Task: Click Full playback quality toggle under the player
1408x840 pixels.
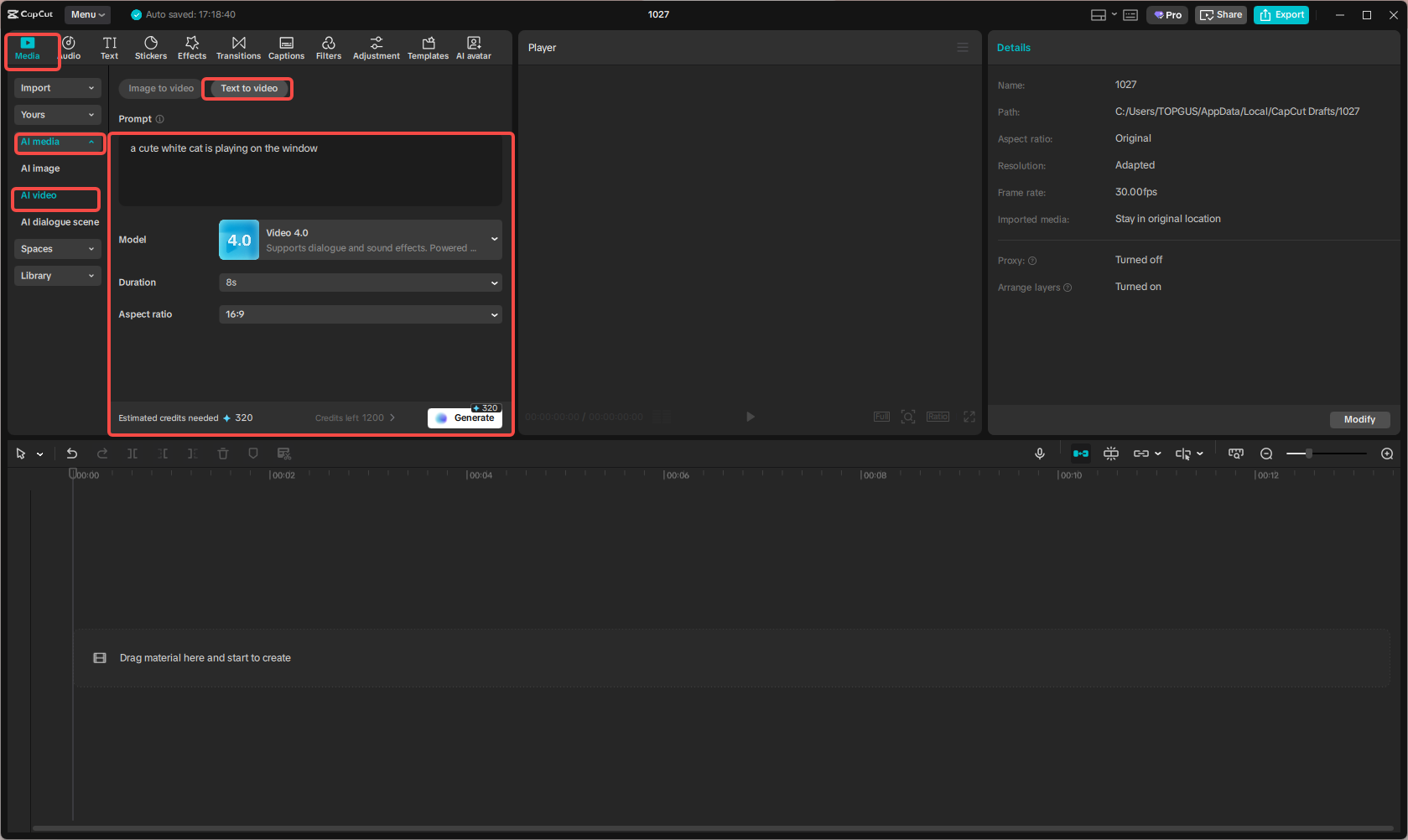Action: coord(881,416)
